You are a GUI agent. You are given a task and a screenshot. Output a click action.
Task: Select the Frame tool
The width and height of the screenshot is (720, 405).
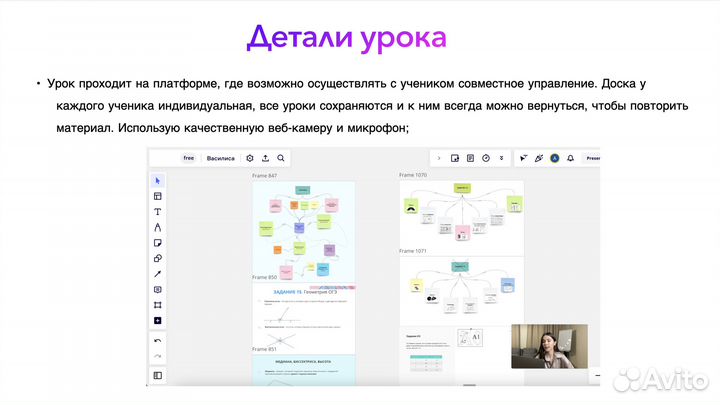(158, 305)
